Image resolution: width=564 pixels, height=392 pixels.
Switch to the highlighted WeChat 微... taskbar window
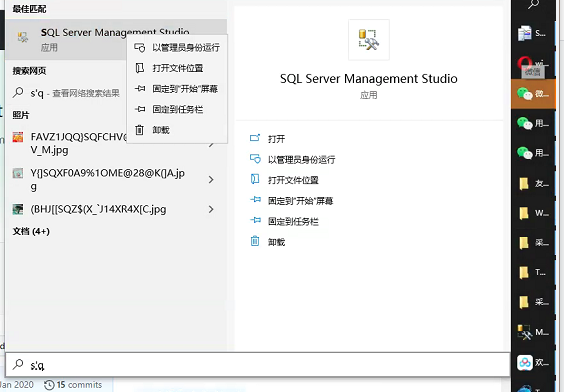click(x=533, y=94)
